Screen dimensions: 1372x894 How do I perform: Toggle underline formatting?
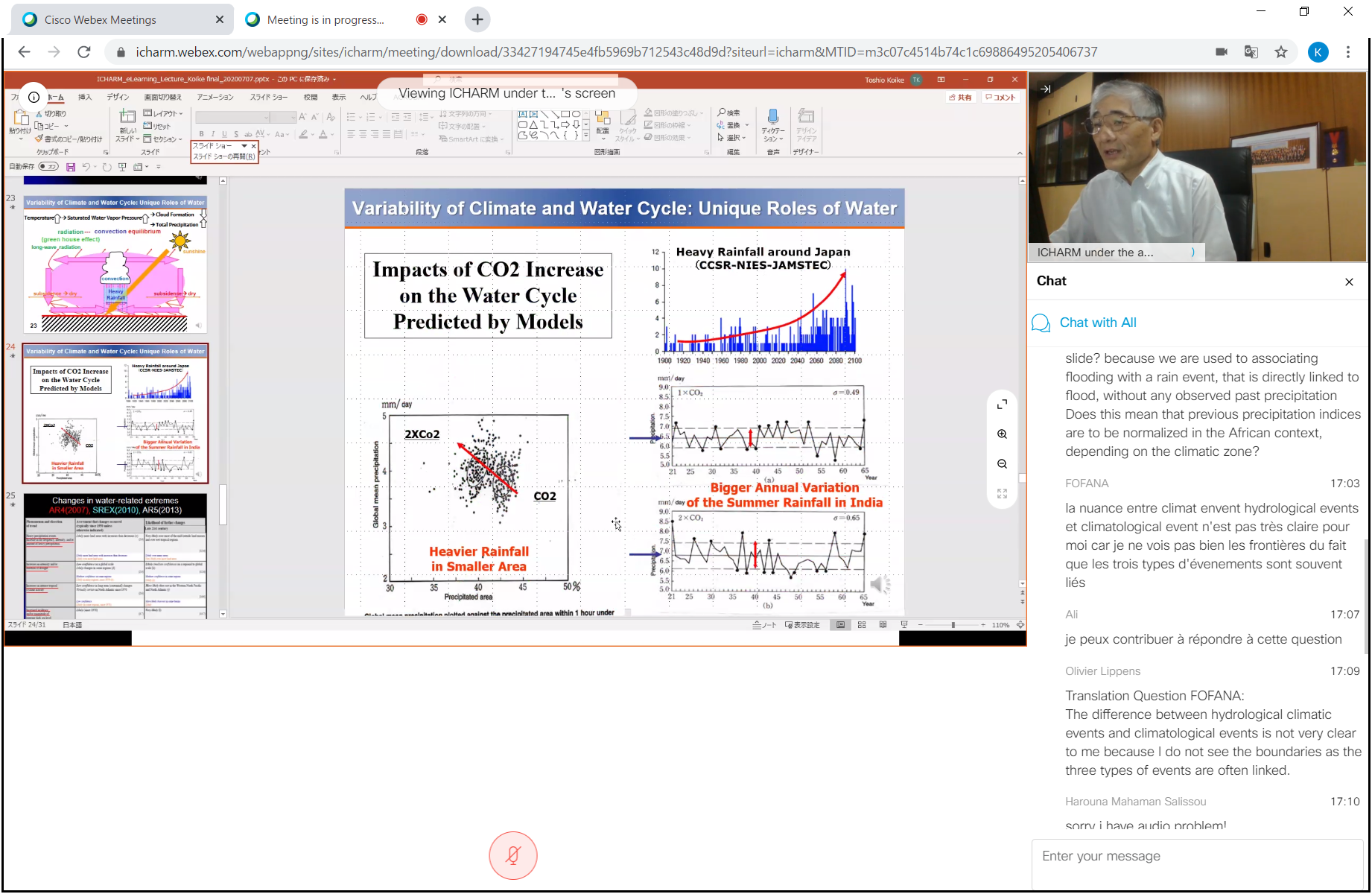(224, 135)
